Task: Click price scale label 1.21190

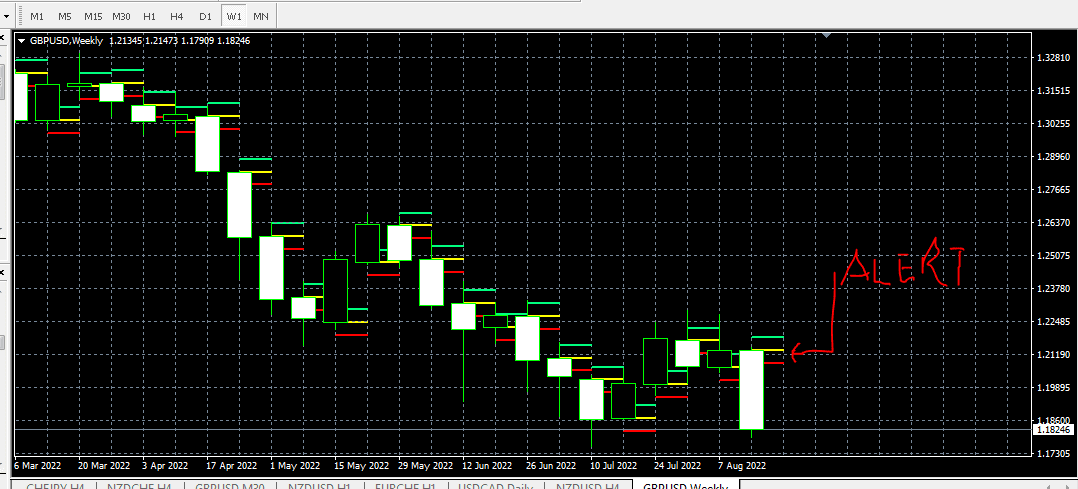Action: coord(1053,355)
